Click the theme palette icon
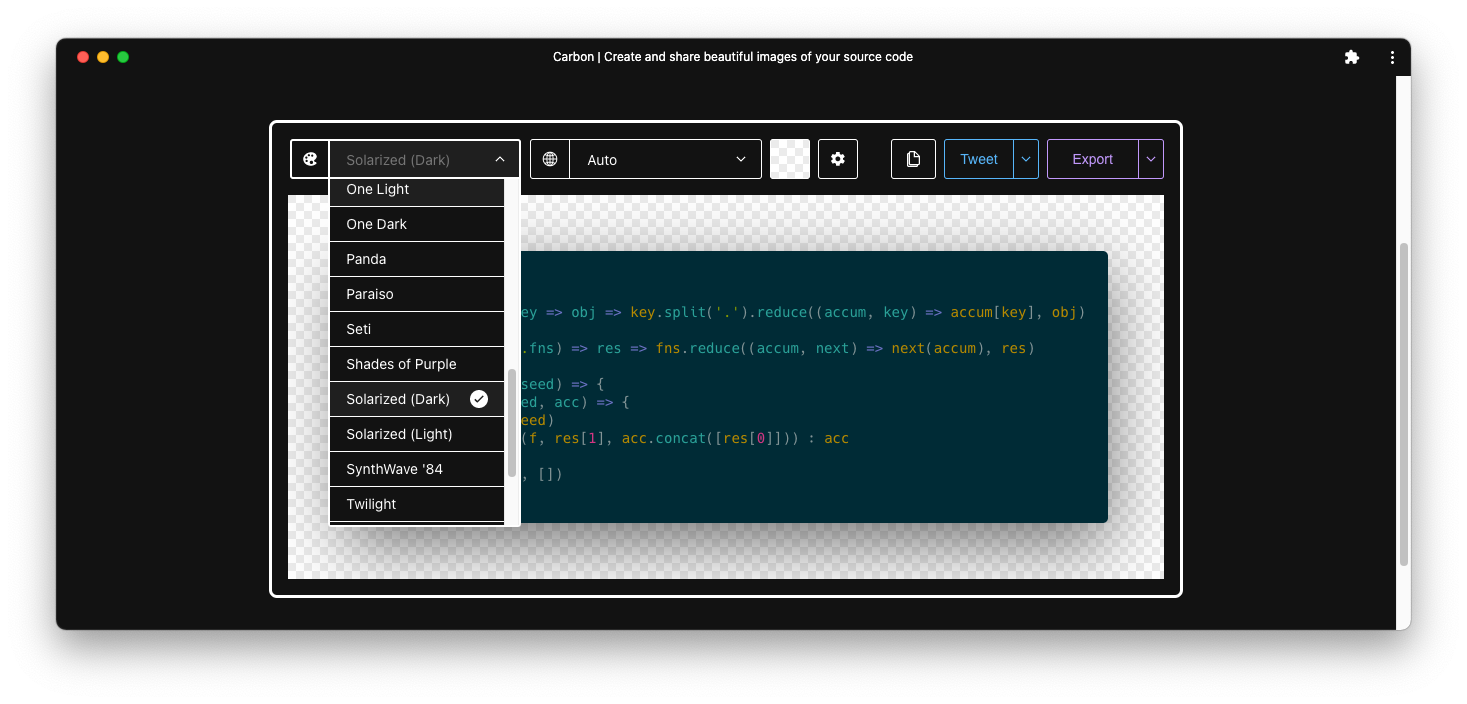 tap(310, 159)
